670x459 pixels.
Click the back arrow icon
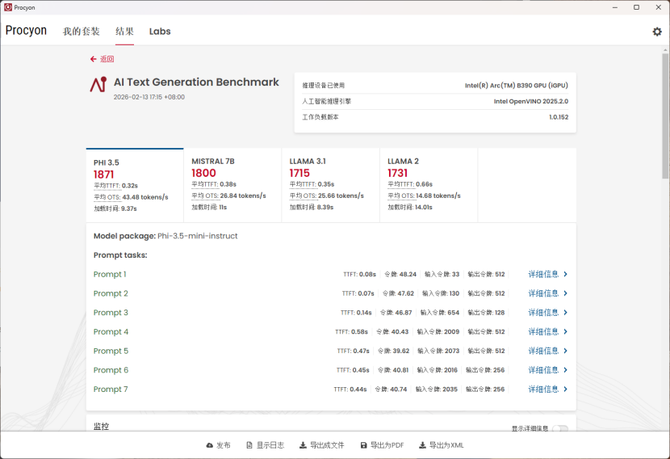pyautogui.click(x=94, y=59)
